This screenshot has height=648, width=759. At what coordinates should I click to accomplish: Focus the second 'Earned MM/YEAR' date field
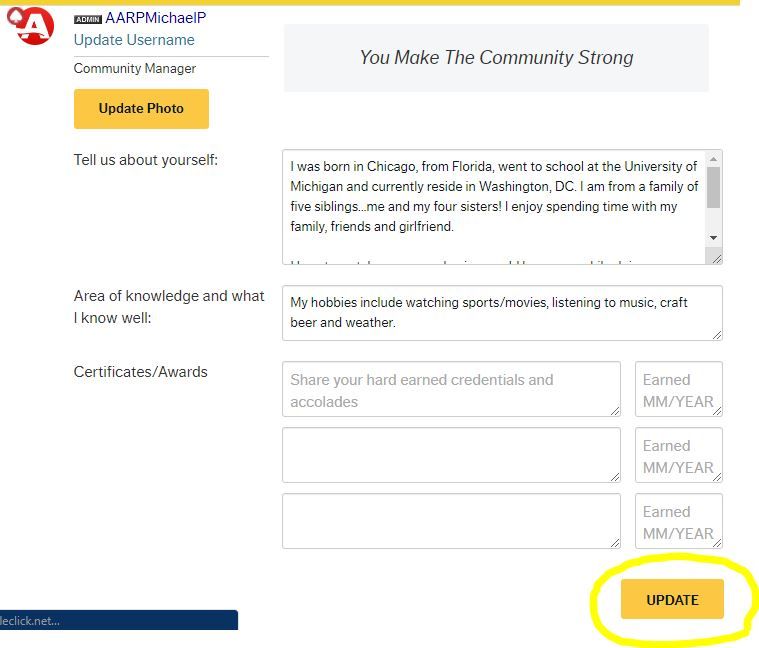coord(678,456)
